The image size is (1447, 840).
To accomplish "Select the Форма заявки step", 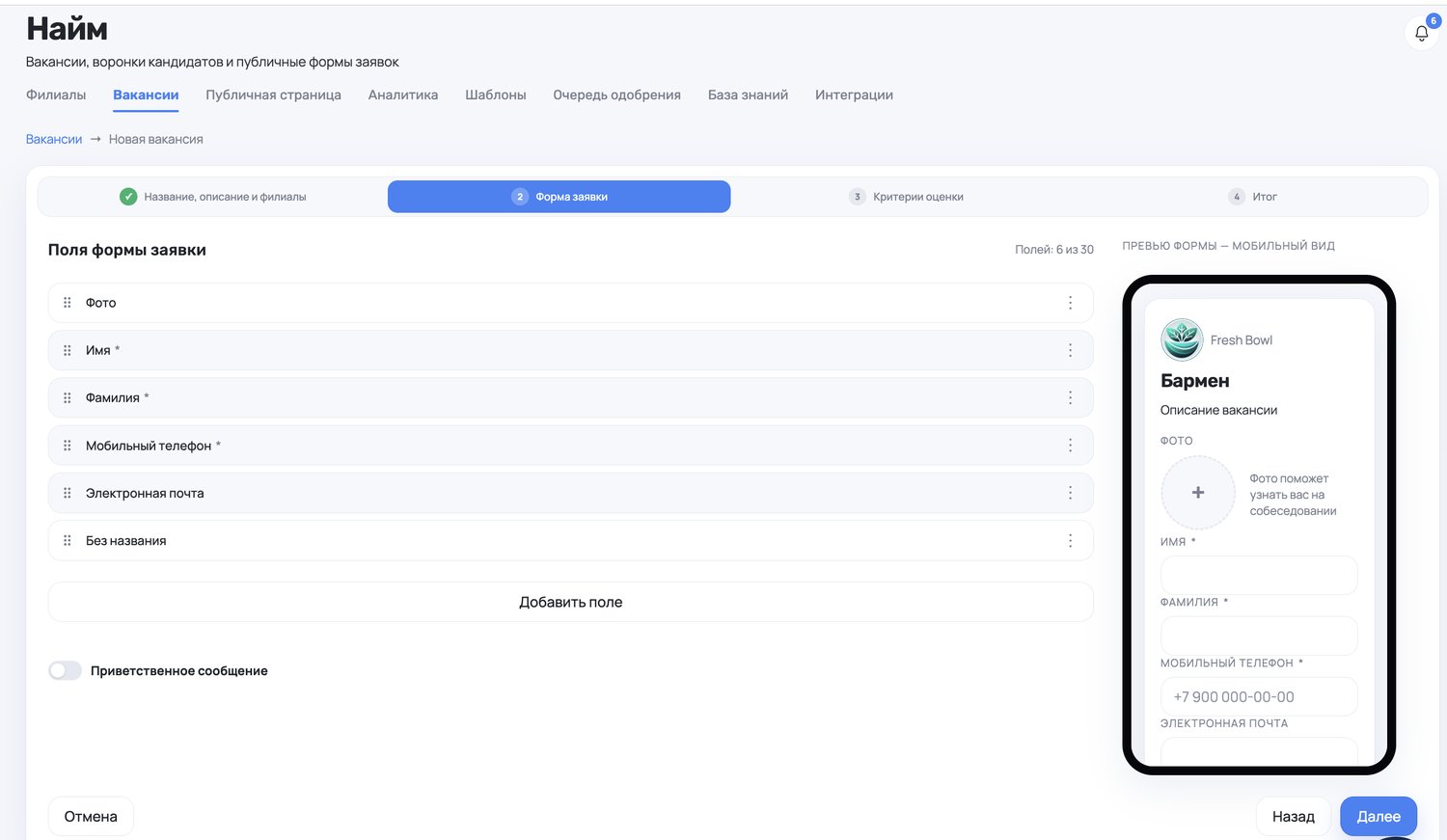I will pyautogui.click(x=559, y=197).
